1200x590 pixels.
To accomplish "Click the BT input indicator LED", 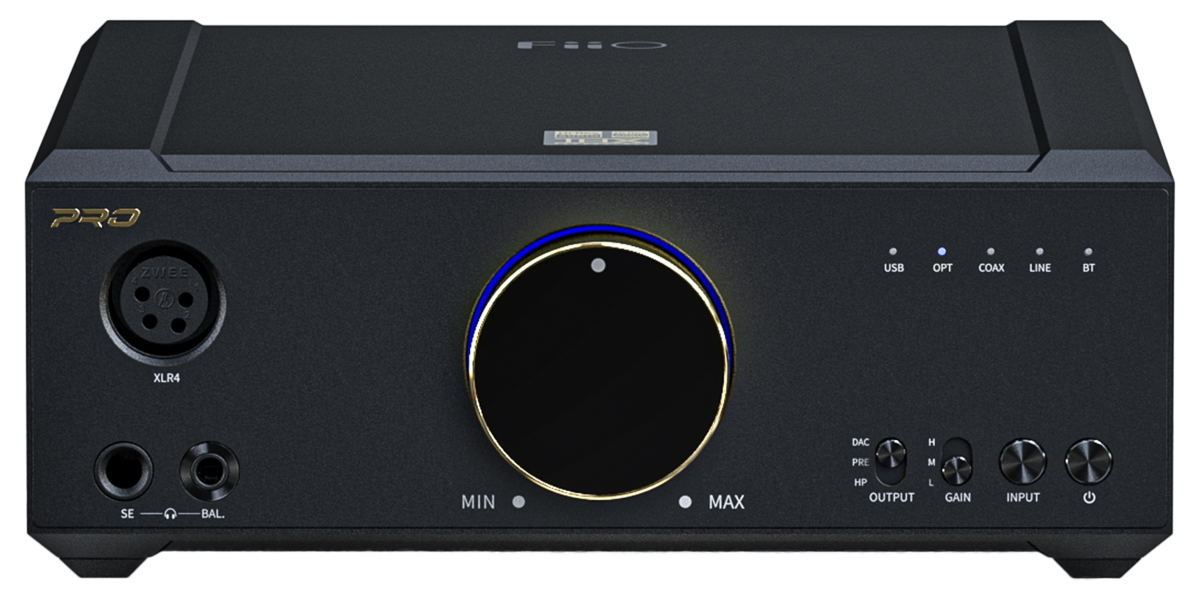I will pos(1089,251).
